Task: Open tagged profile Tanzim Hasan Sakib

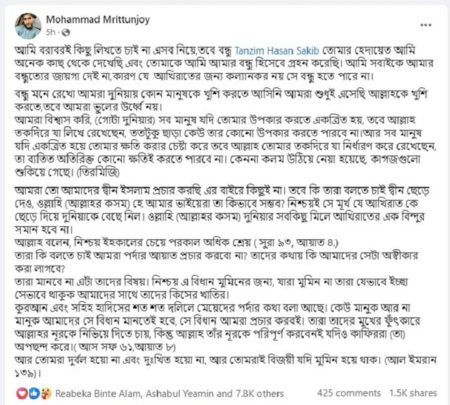Action: pos(277,51)
